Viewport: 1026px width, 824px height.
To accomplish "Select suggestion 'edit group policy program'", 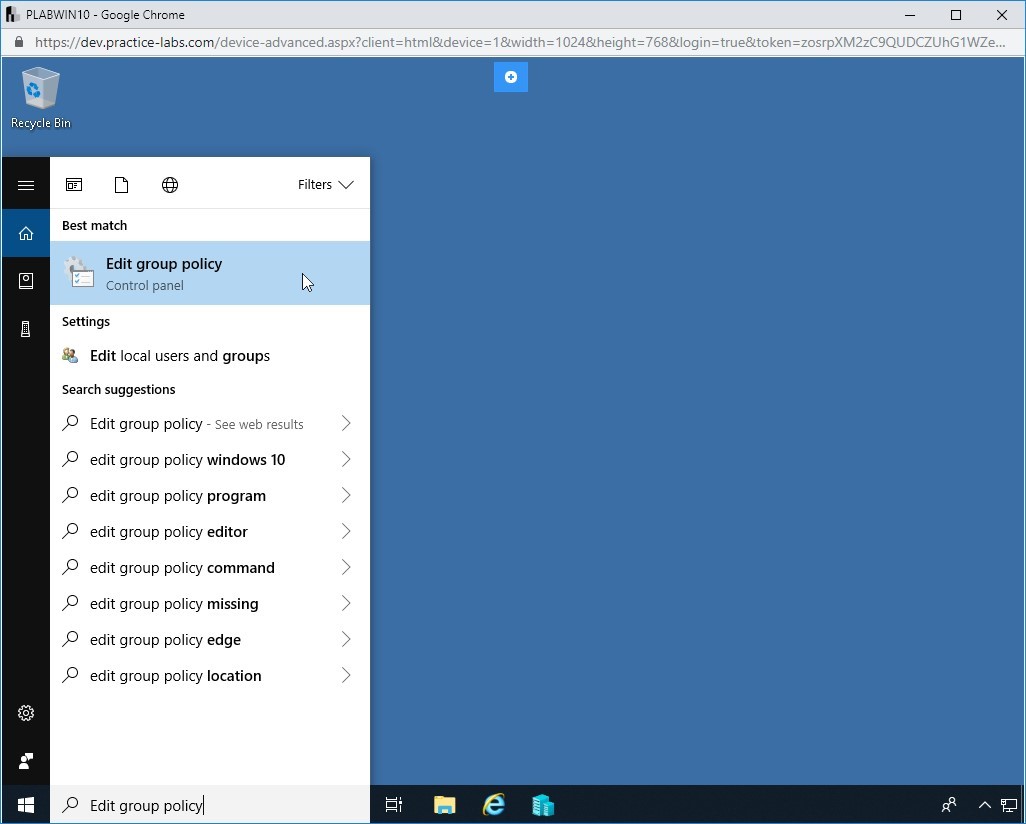I will pos(210,495).
